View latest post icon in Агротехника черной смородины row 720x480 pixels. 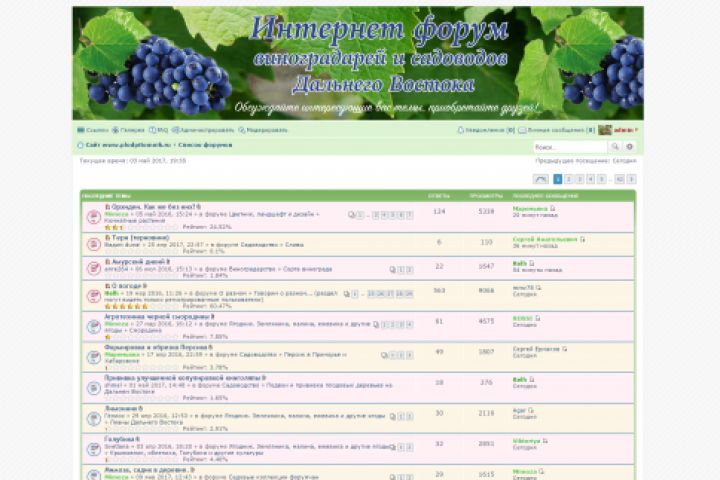pyautogui.click(x=537, y=318)
